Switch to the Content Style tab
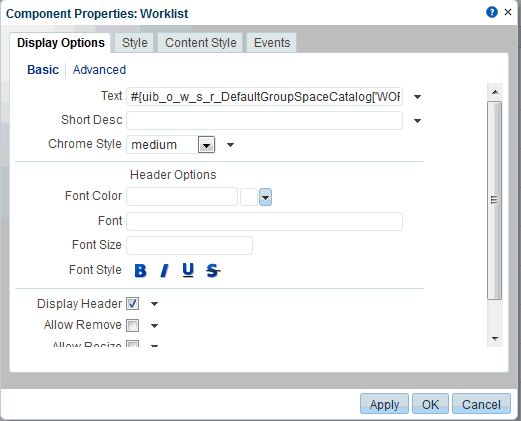The image size is (521, 421). click(x=200, y=43)
